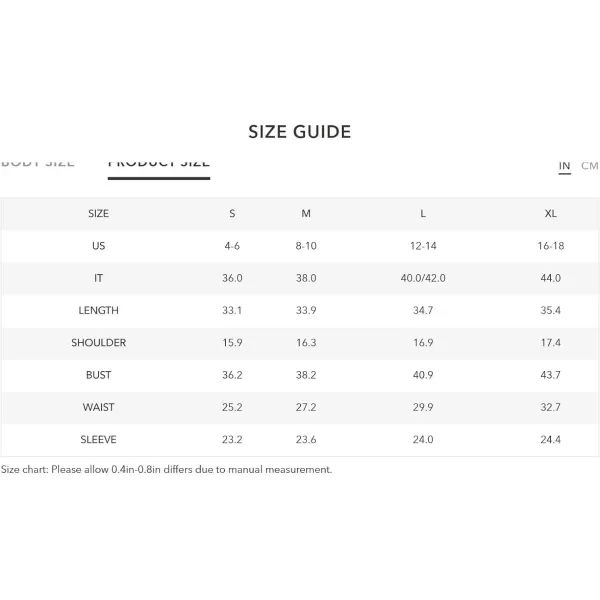Click the 16-18 US value for XL
Viewport: 600px width, 600px height.
[x=551, y=246]
